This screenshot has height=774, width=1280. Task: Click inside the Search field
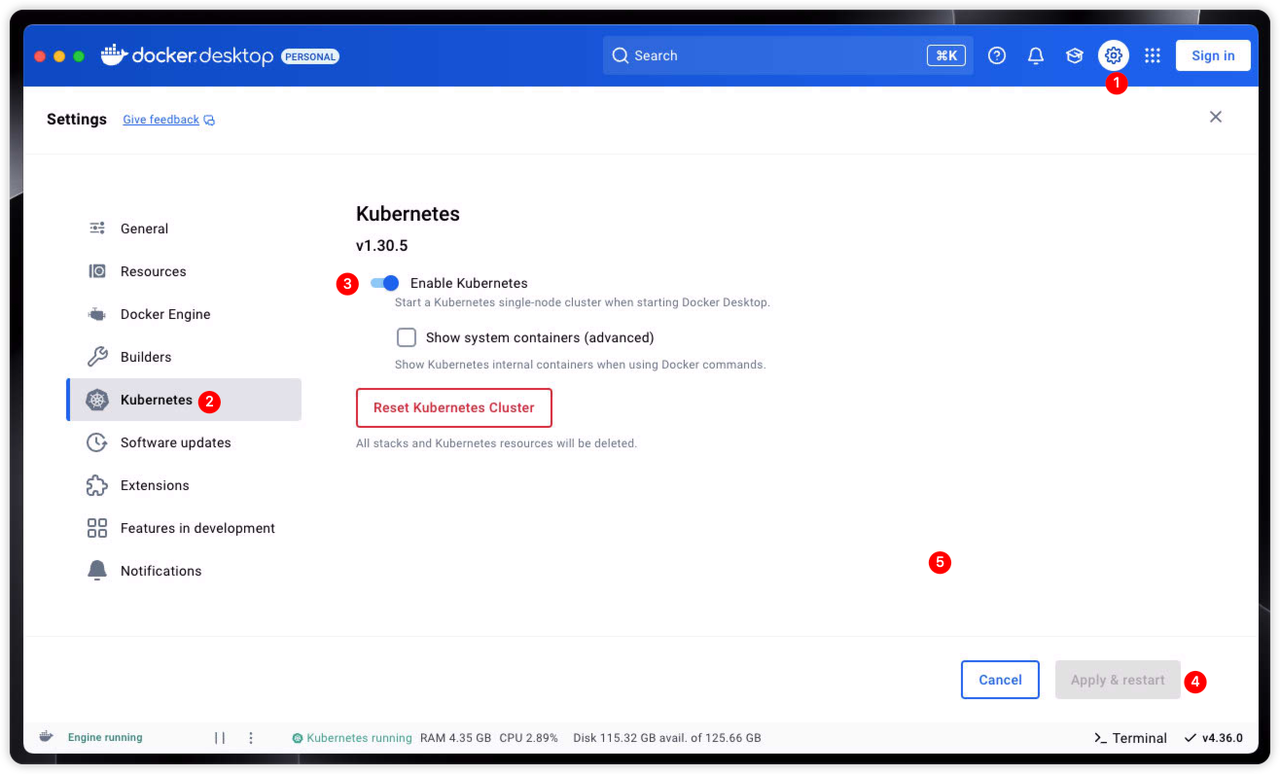(x=788, y=56)
